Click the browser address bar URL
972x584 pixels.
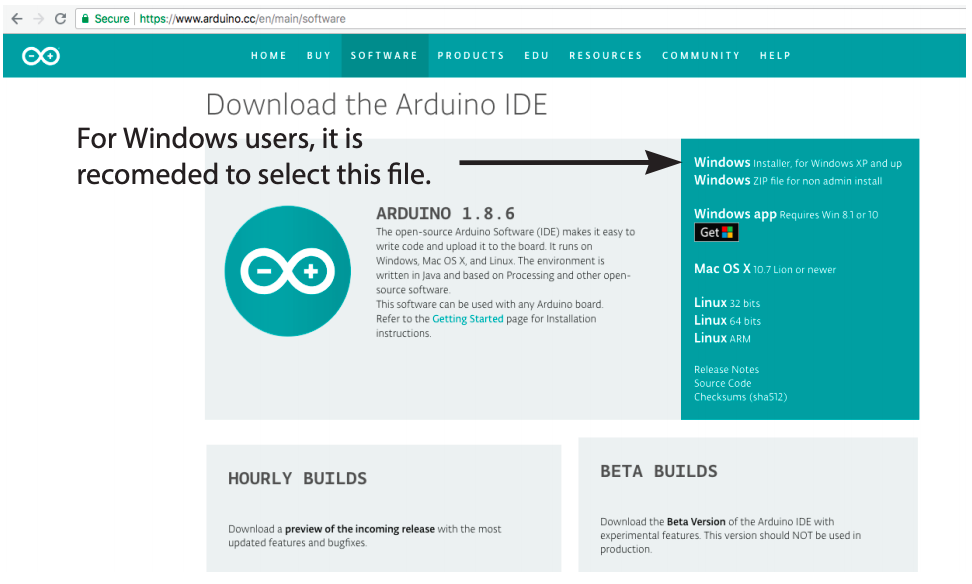(x=242, y=19)
